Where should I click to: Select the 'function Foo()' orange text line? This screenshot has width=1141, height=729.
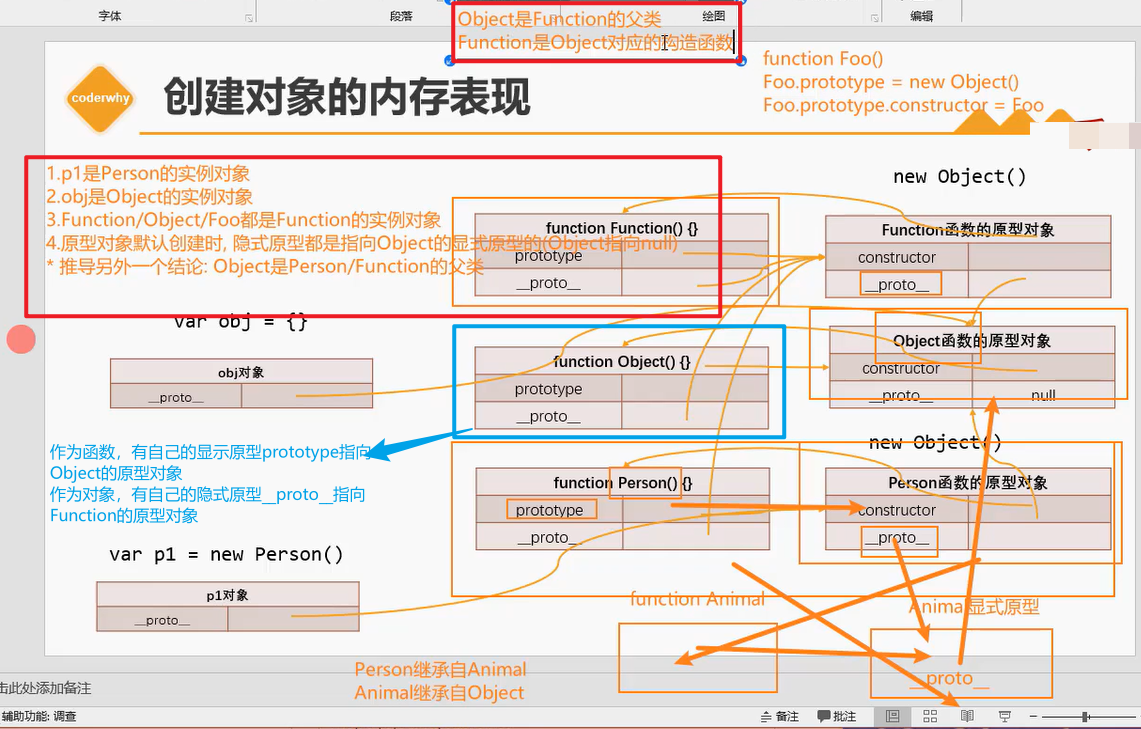823,59
